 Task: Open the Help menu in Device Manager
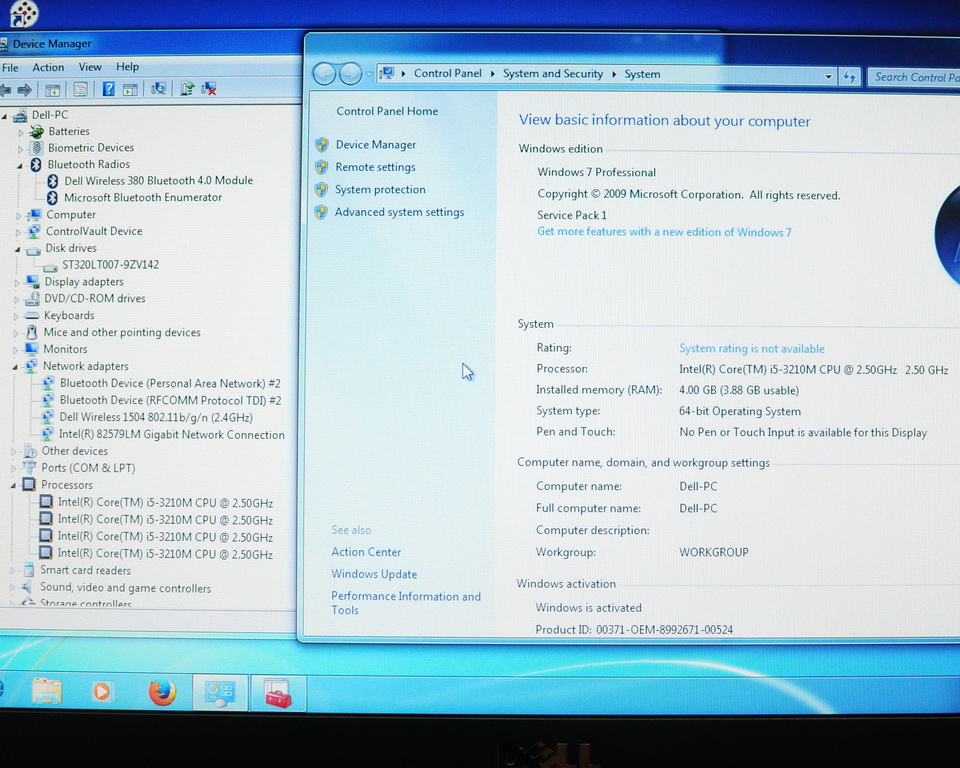[x=127, y=66]
